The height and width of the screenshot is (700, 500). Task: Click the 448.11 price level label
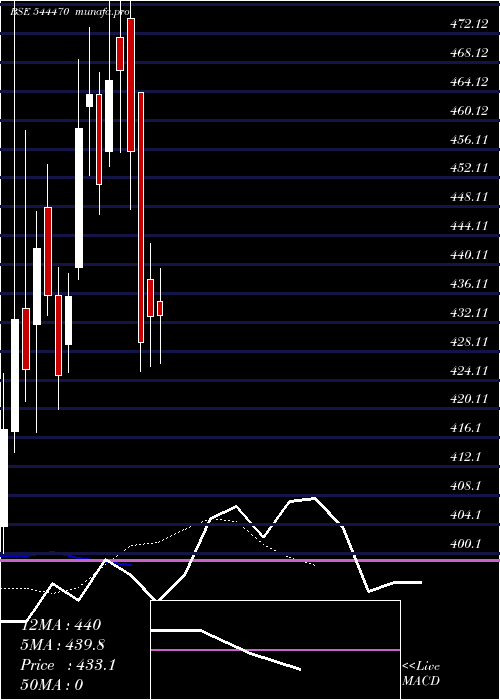[469, 197]
